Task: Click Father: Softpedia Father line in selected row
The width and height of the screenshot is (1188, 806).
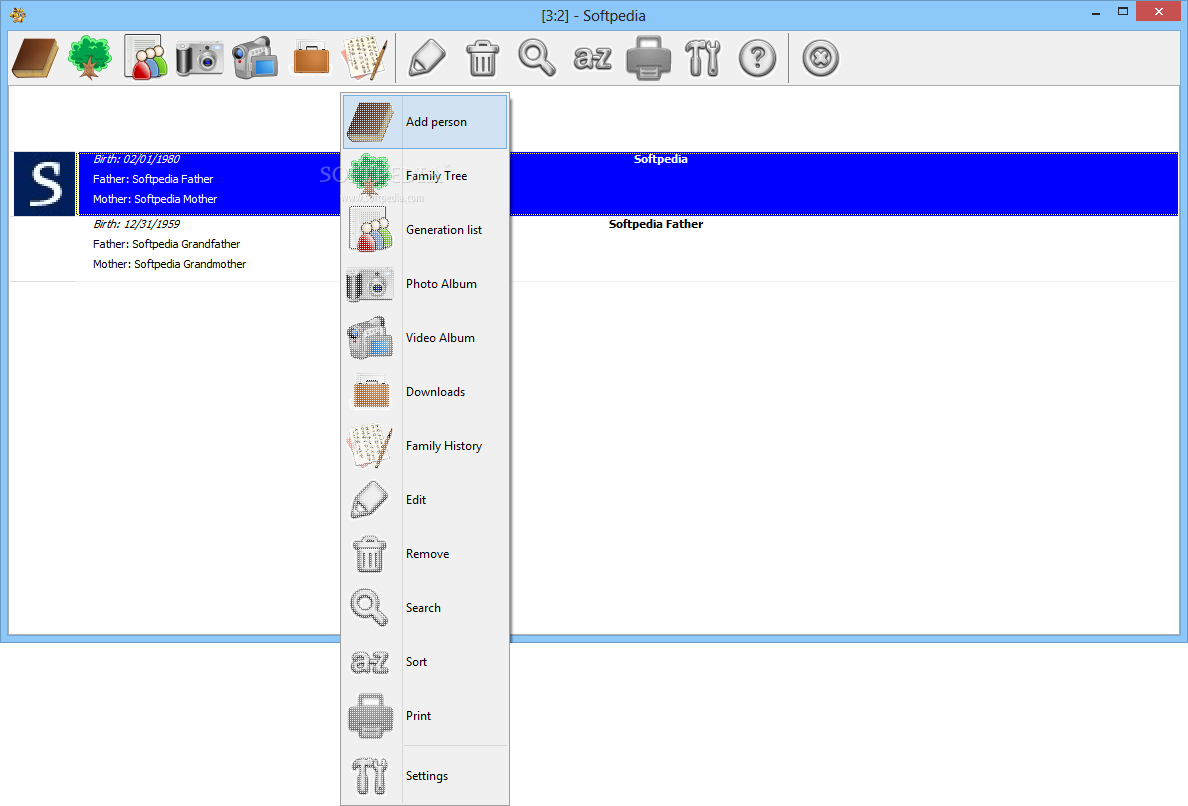Action: [153, 179]
